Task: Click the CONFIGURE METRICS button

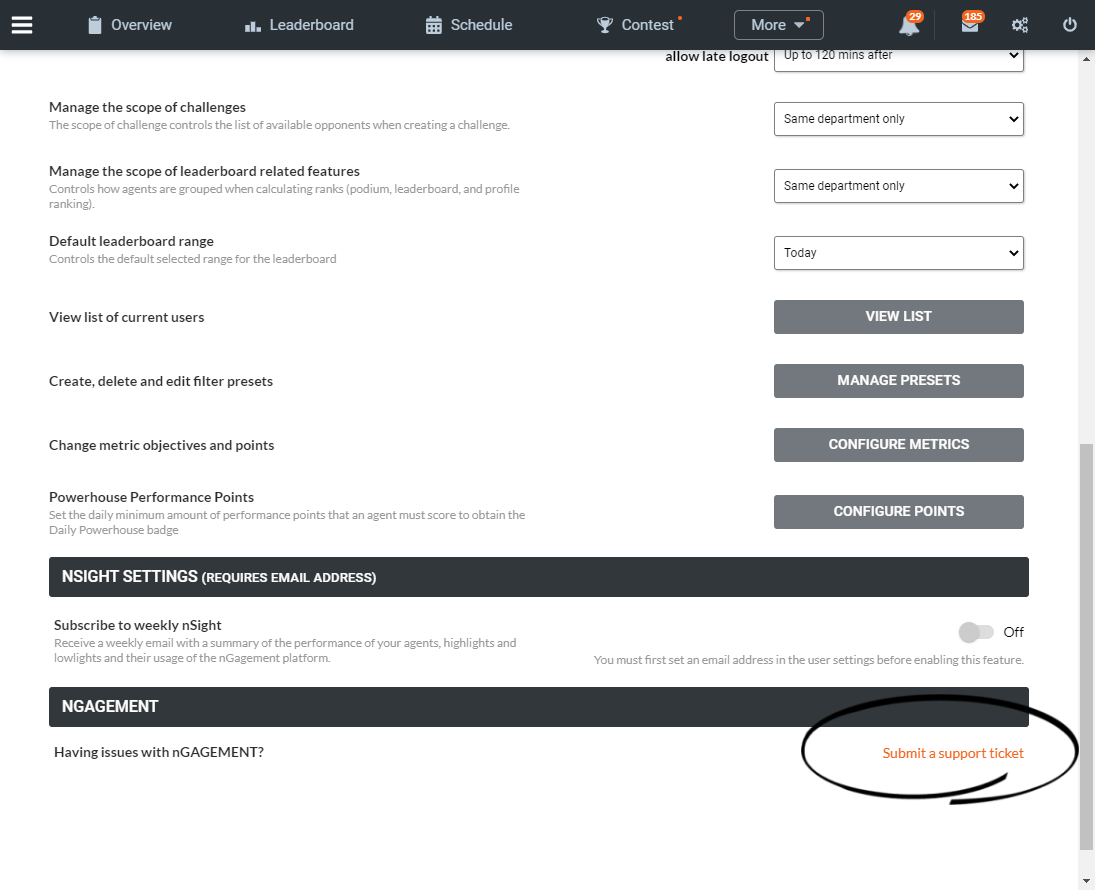Action: coord(899,445)
